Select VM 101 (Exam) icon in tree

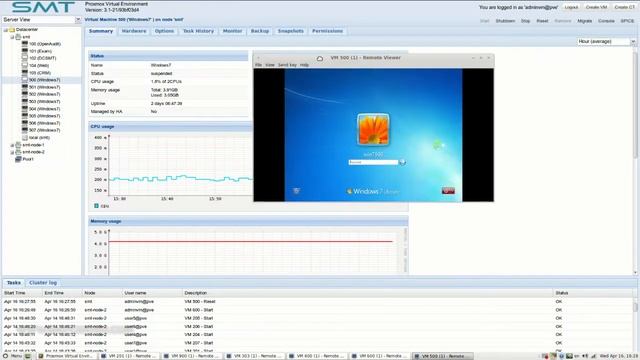[x=24, y=51]
